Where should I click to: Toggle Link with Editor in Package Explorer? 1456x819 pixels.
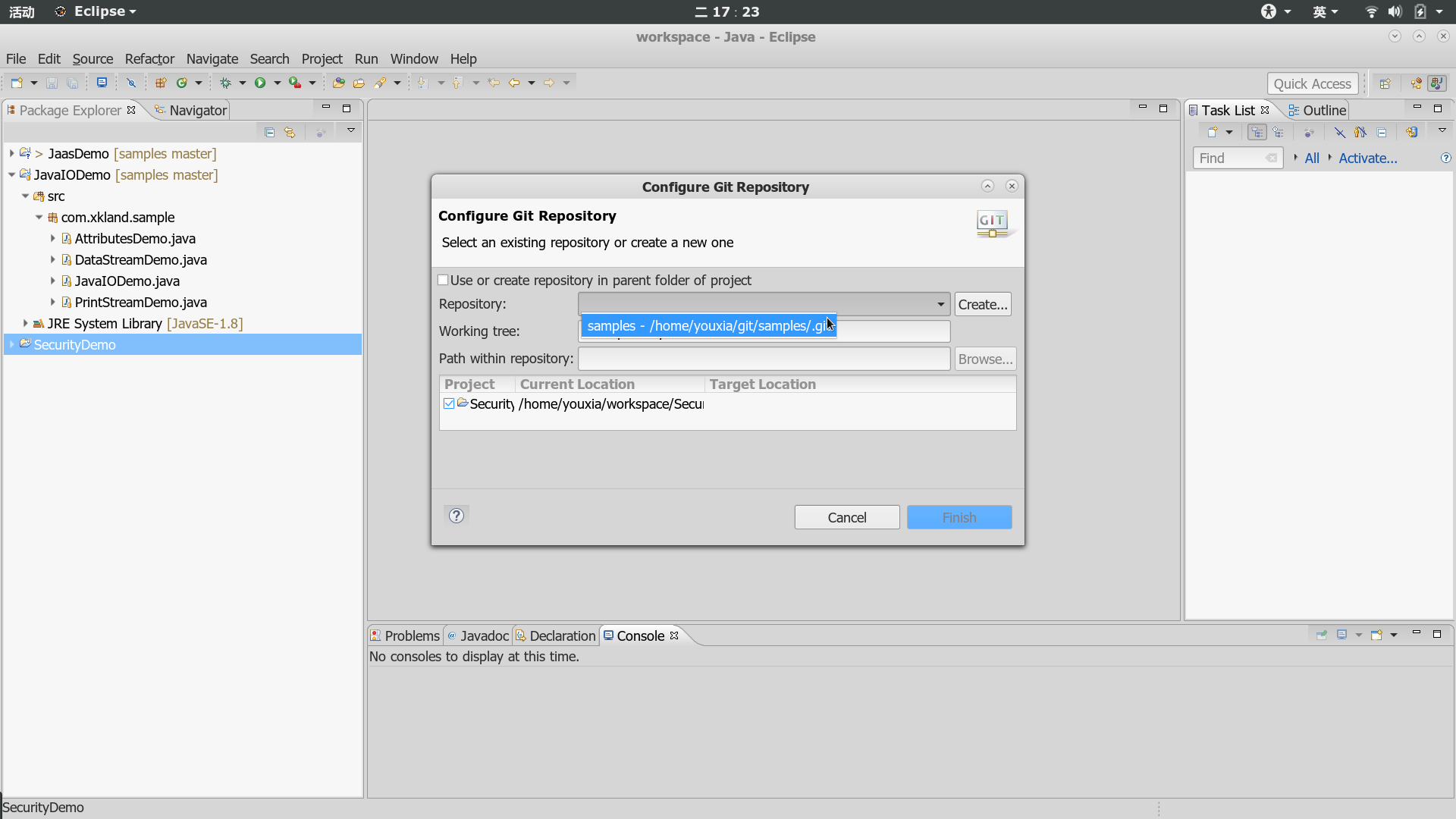(x=290, y=132)
